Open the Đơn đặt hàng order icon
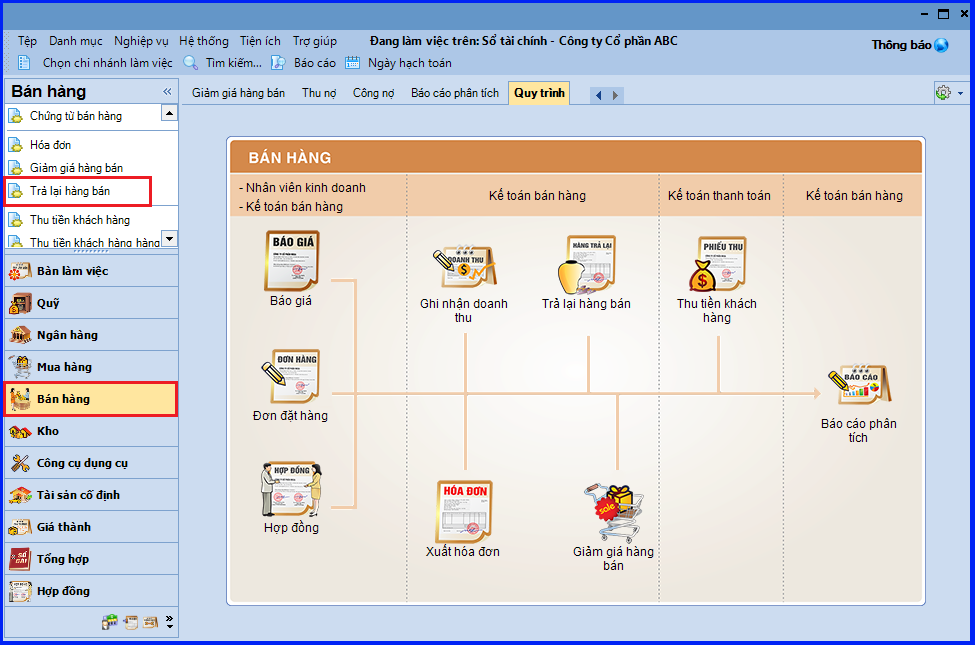This screenshot has width=975, height=645. [291, 376]
